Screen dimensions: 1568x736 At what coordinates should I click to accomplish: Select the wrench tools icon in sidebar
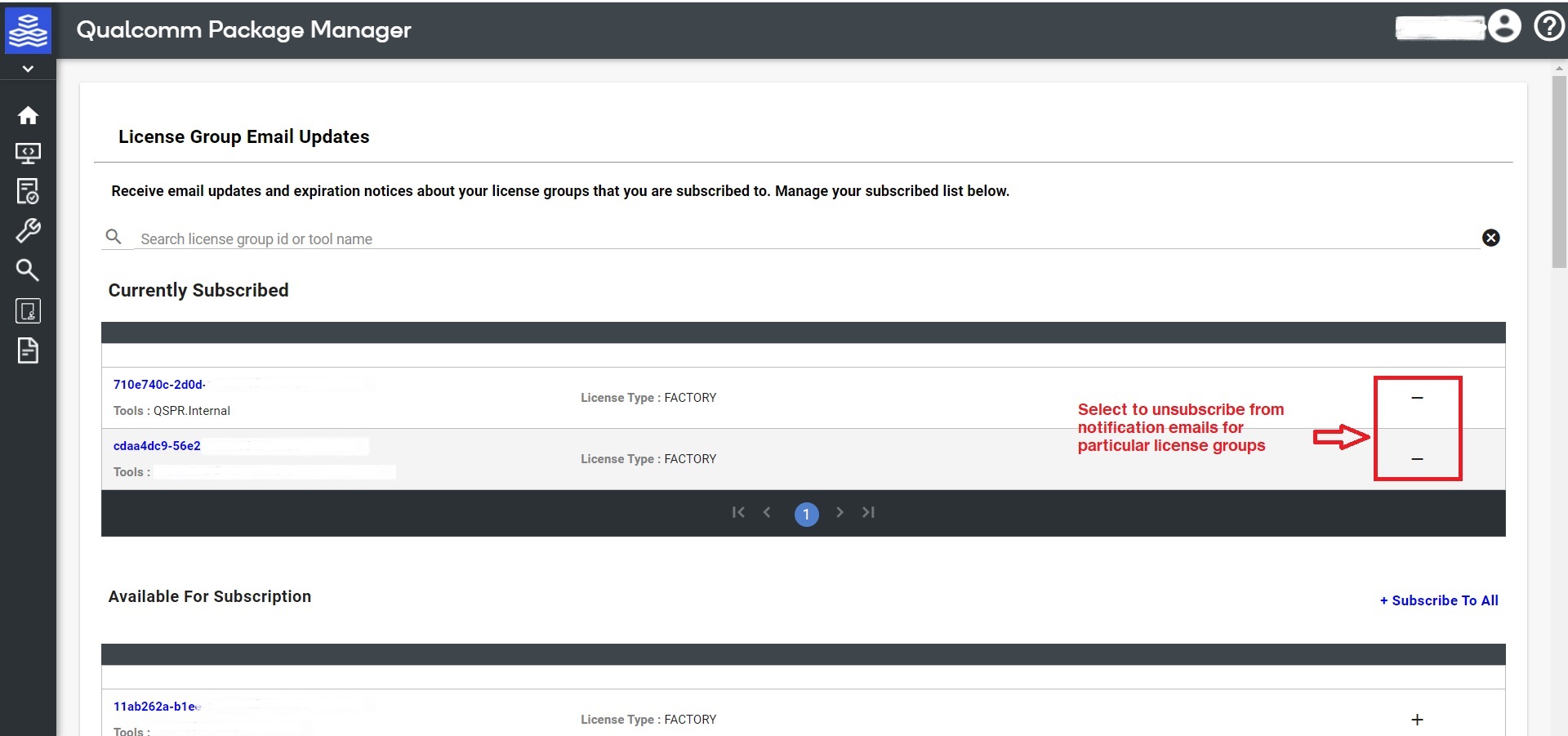tap(29, 230)
